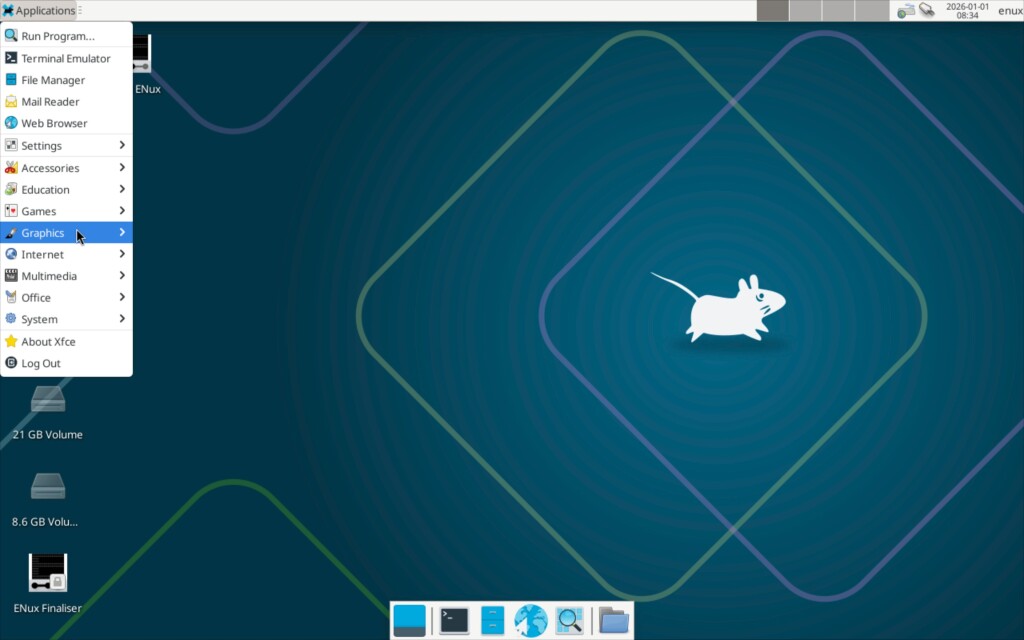Select Terminal Emulator menu entry
The height and width of the screenshot is (640, 1024).
coord(67,58)
